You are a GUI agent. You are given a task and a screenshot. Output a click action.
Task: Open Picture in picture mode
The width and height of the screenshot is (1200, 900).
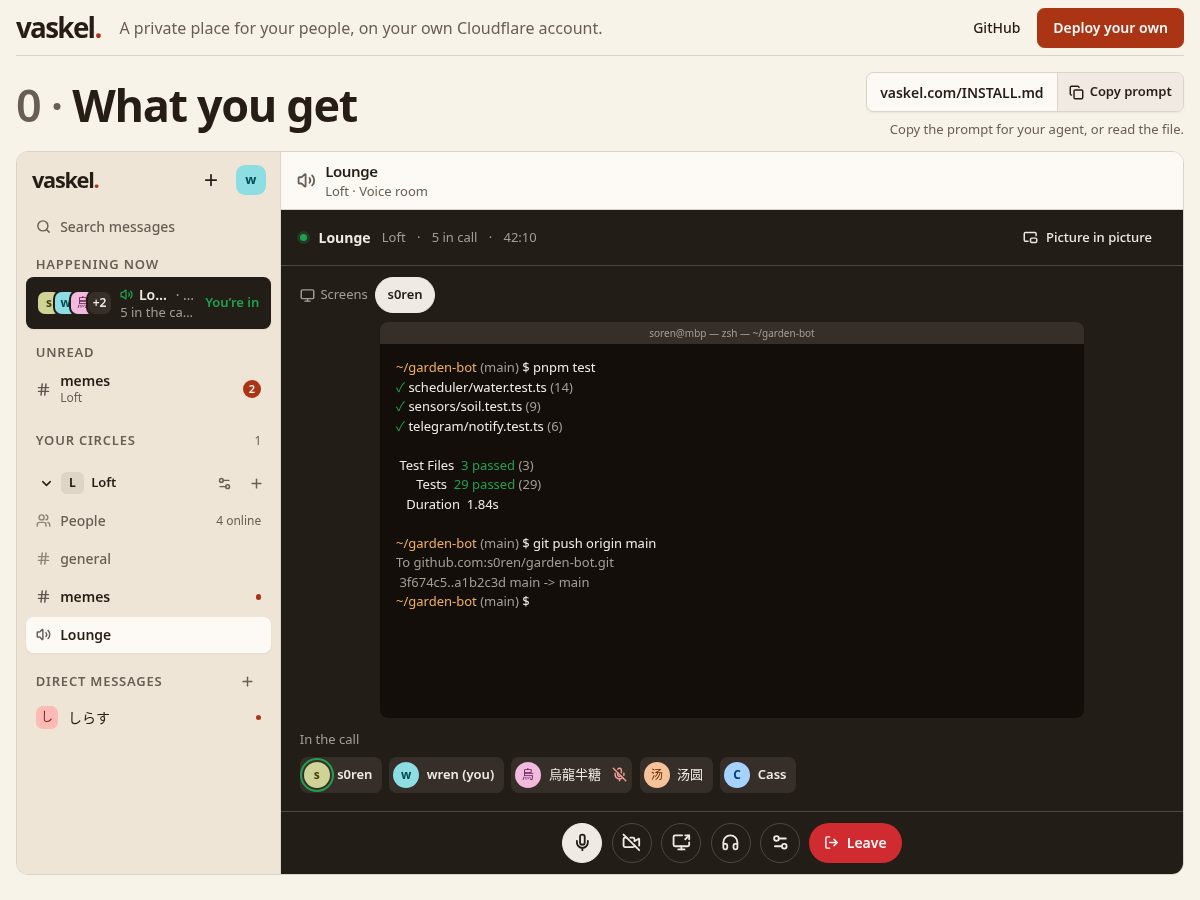tap(1087, 237)
